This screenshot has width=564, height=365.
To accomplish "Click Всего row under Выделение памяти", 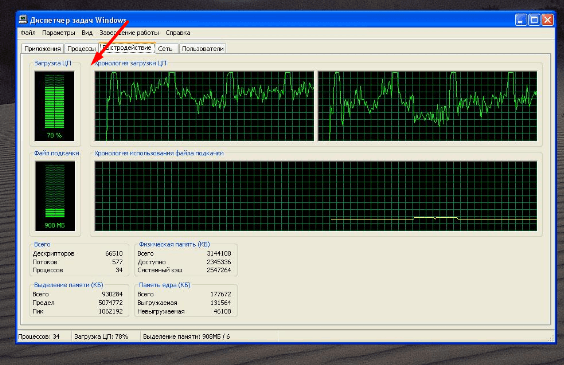I will click(78, 294).
